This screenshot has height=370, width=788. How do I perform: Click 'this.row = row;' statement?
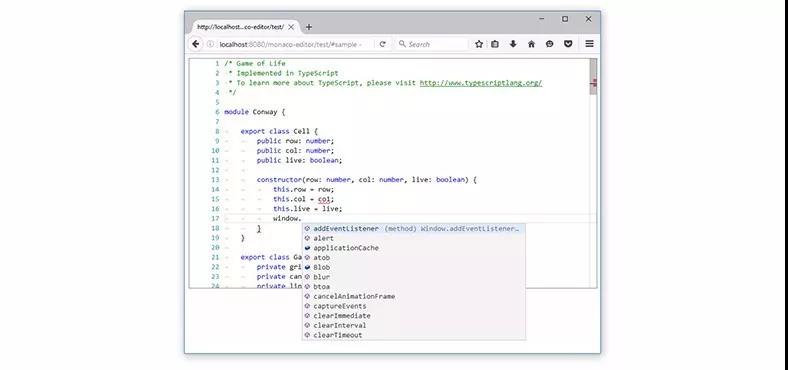[x=303, y=190]
